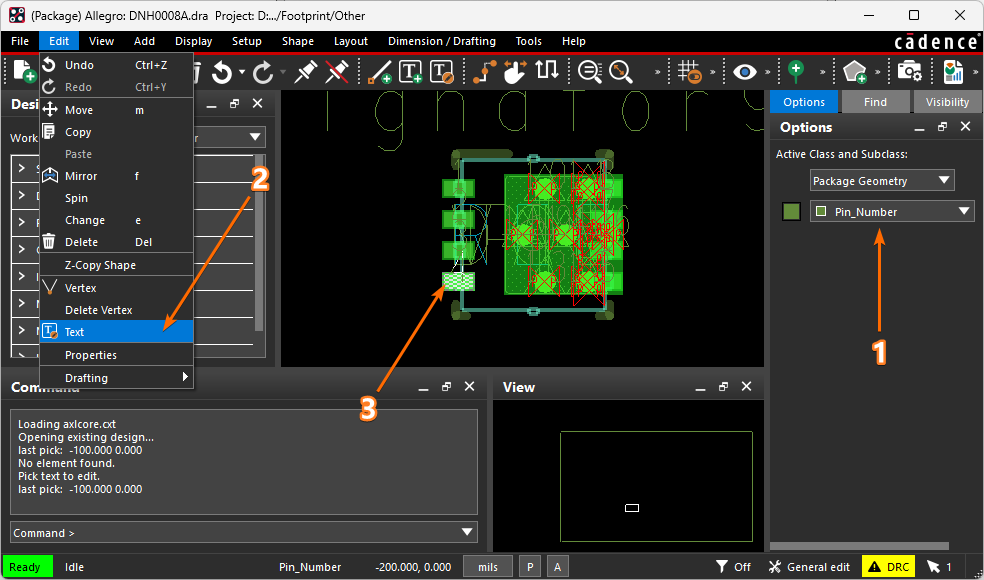The width and height of the screenshot is (984, 580).
Task: Click the mils units button
Action: coord(488,567)
